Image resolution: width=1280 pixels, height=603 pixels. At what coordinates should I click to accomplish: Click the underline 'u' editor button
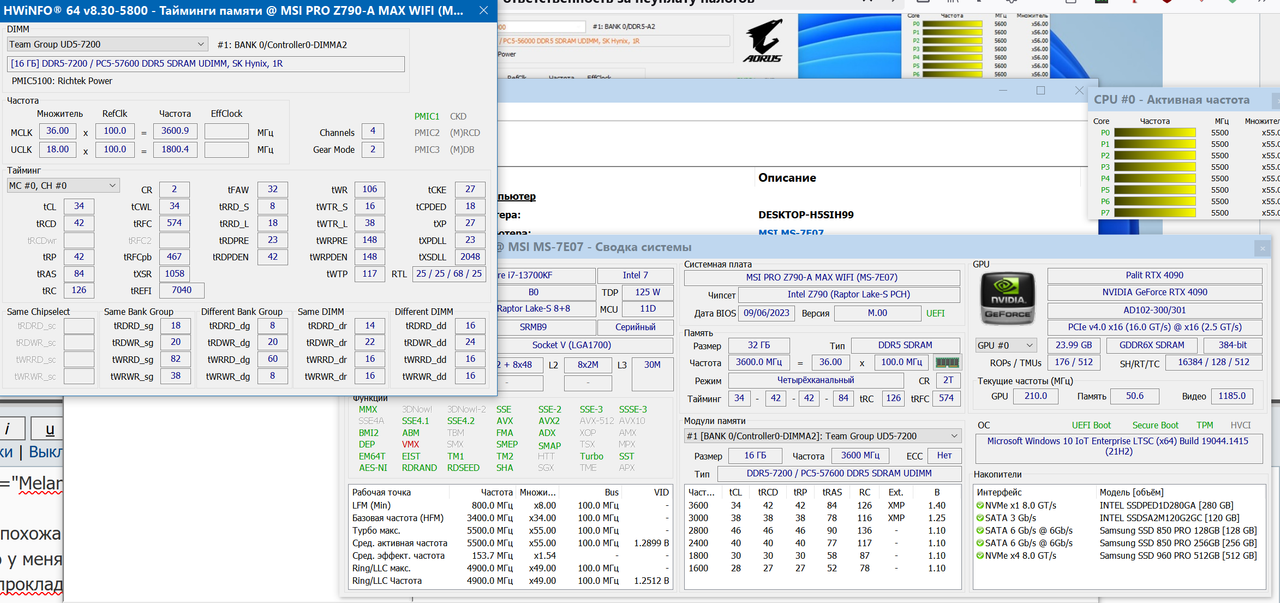48,429
